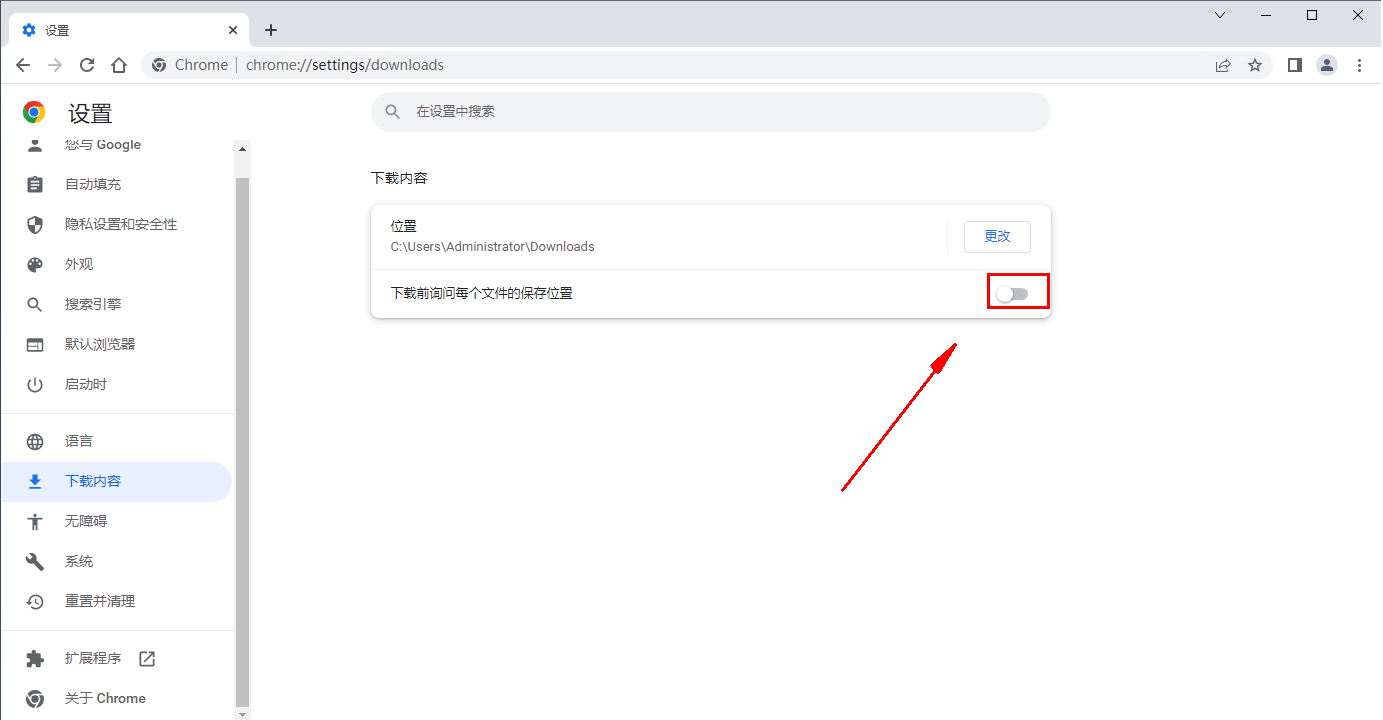The height and width of the screenshot is (720, 1383).
Task: Open a new tab with plus button
Action: point(271,30)
